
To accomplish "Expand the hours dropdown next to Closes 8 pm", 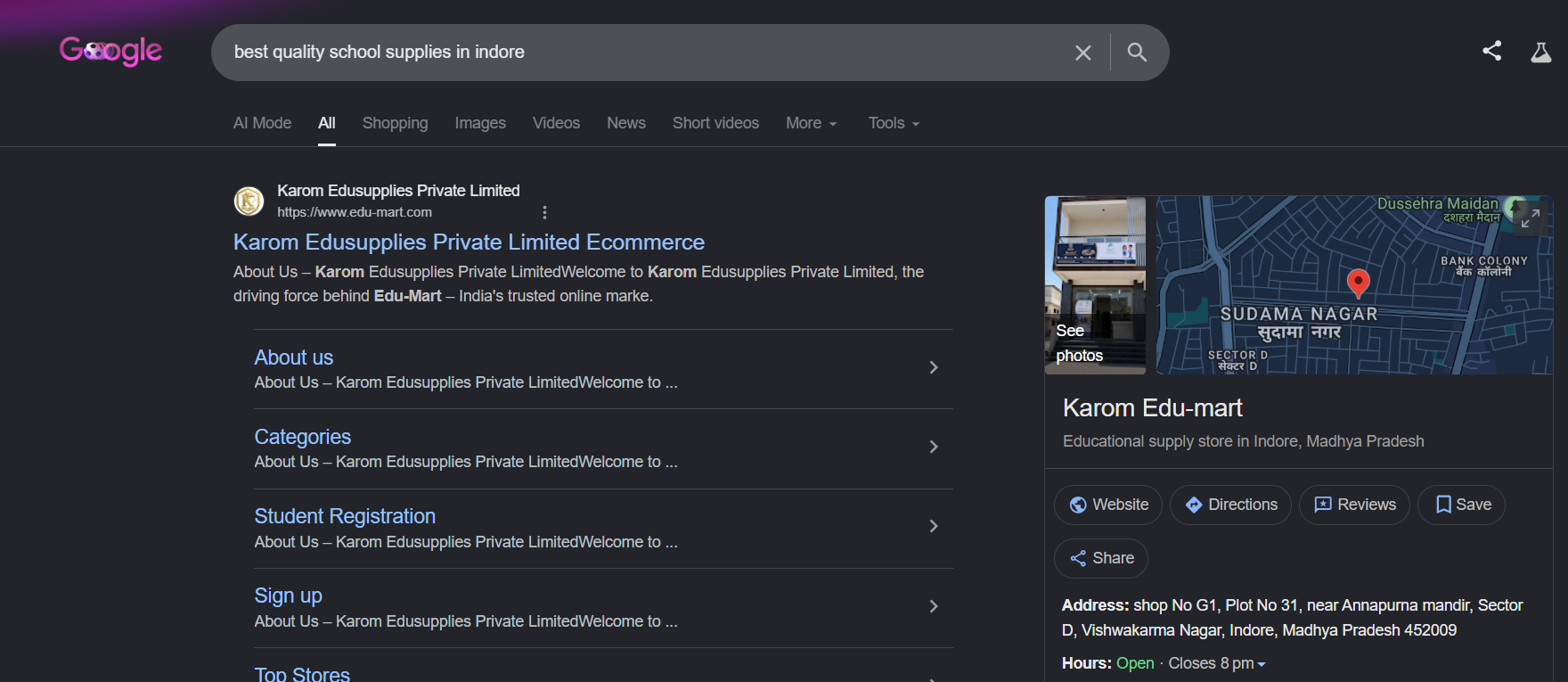I will click(1261, 664).
